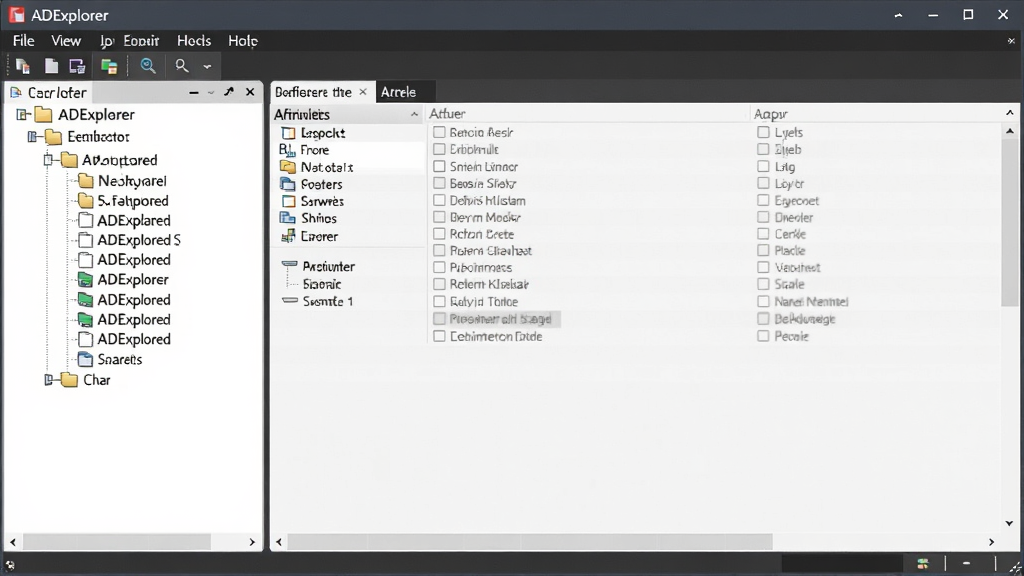Click the blank page toolbar icon
The height and width of the screenshot is (576, 1024).
pos(51,66)
